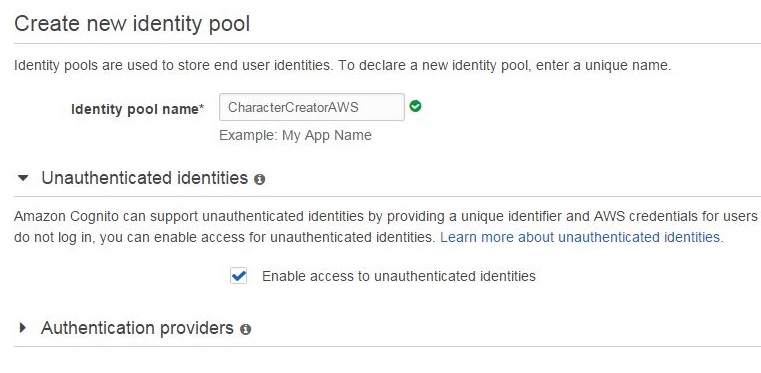Focus the Identity pool name field
The height and width of the screenshot is (373, 761).
coord(312,107)
